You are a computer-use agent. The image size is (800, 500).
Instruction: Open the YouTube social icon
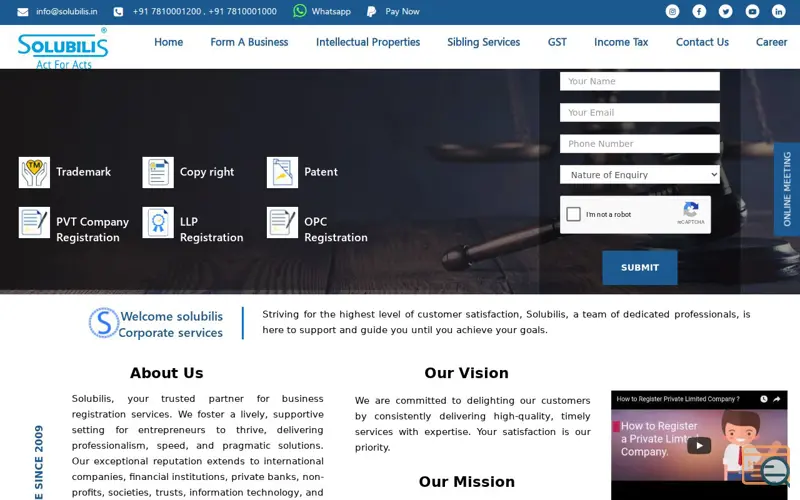(752, 11)
